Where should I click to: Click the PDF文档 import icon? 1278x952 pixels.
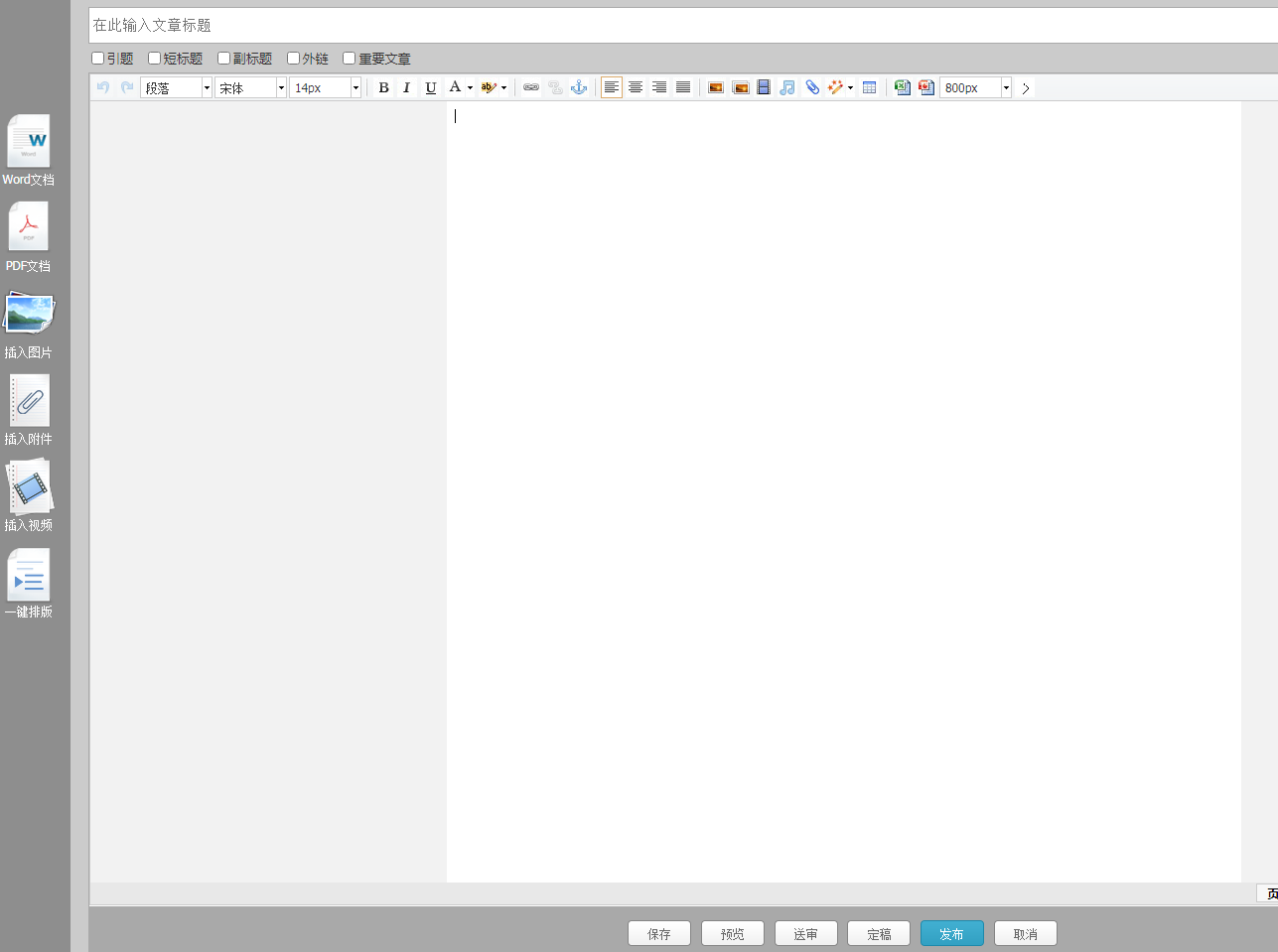(29, 228)
